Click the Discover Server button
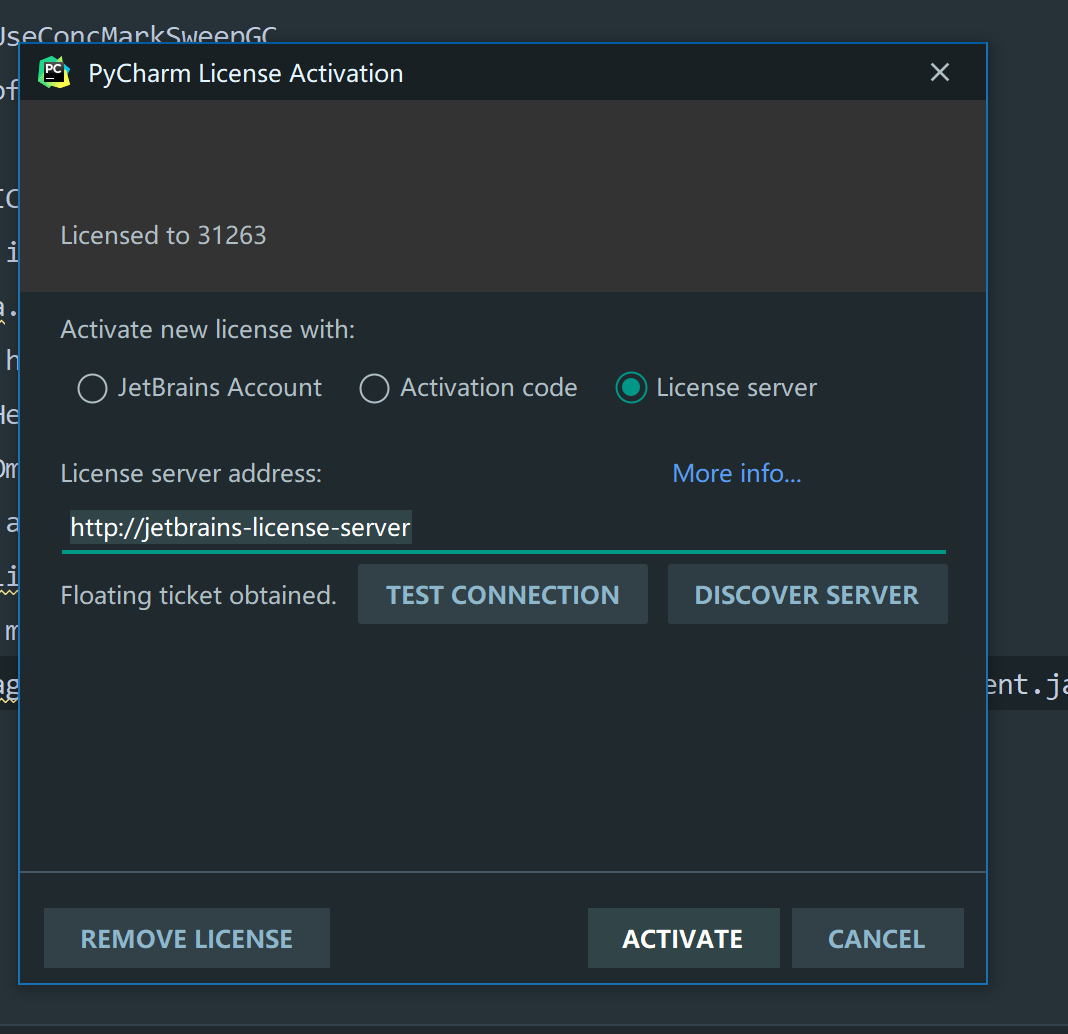 tap(807, 594)
